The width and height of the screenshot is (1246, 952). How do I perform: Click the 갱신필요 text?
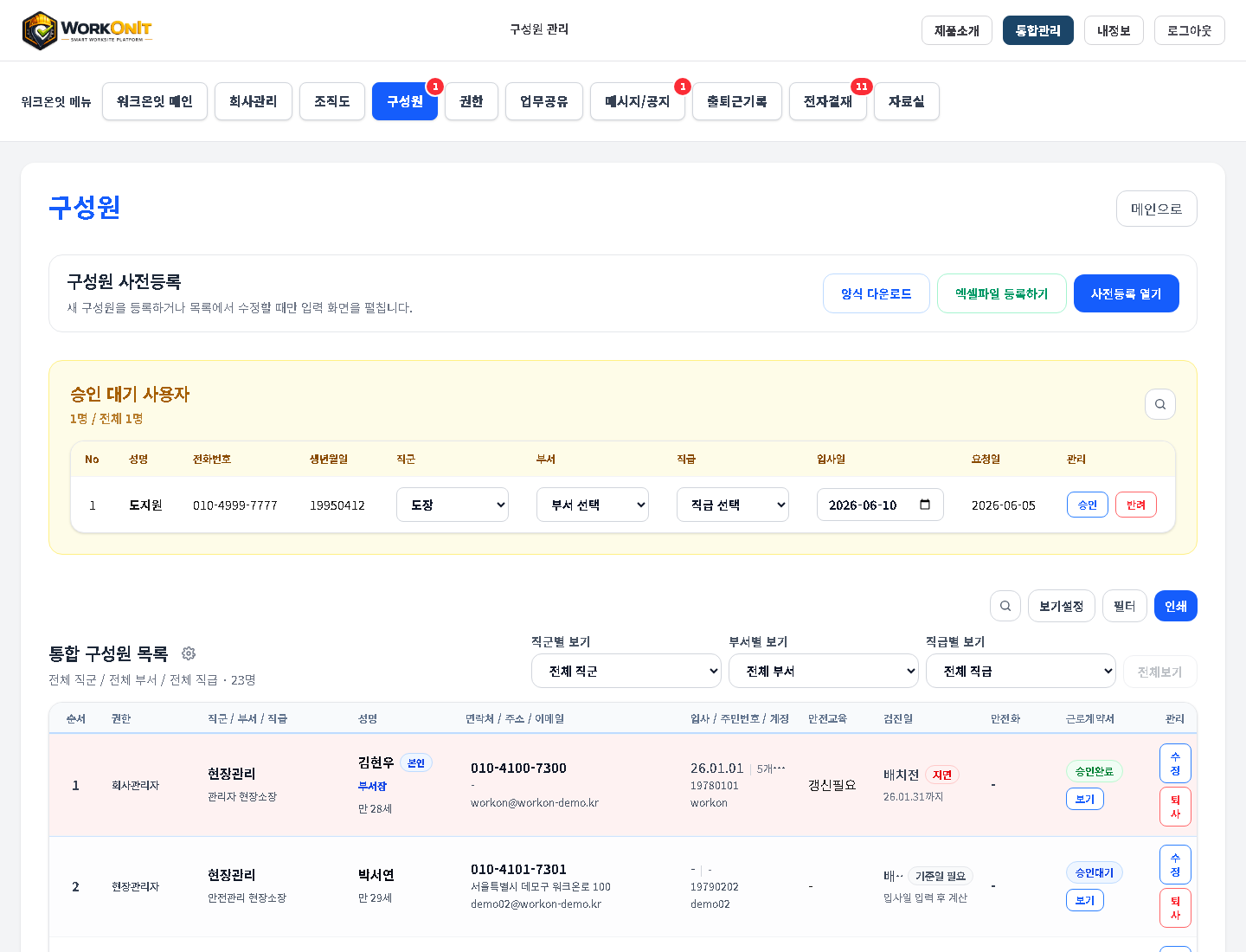point(832,785)
